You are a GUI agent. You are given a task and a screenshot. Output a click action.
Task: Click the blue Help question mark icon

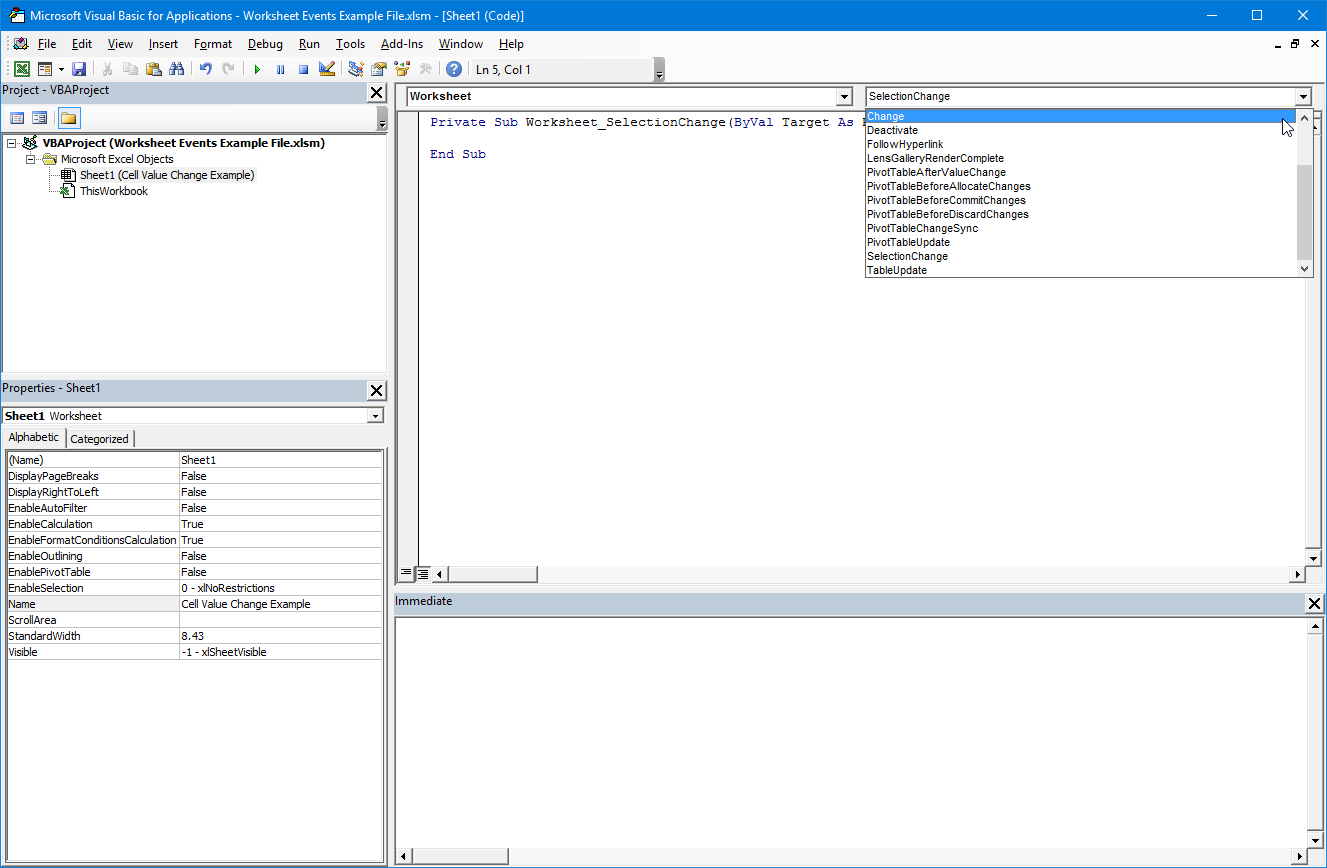click(x=453, y=69)
